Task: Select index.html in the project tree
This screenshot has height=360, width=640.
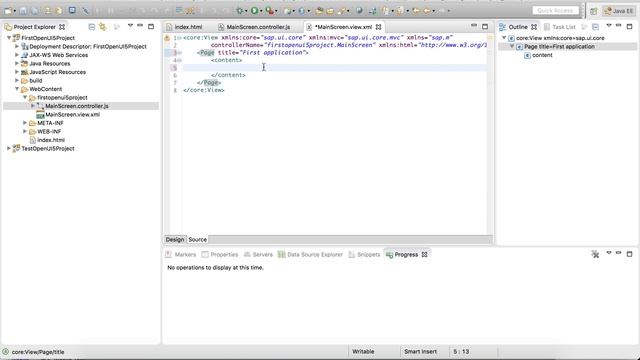Action: [51, 140]
